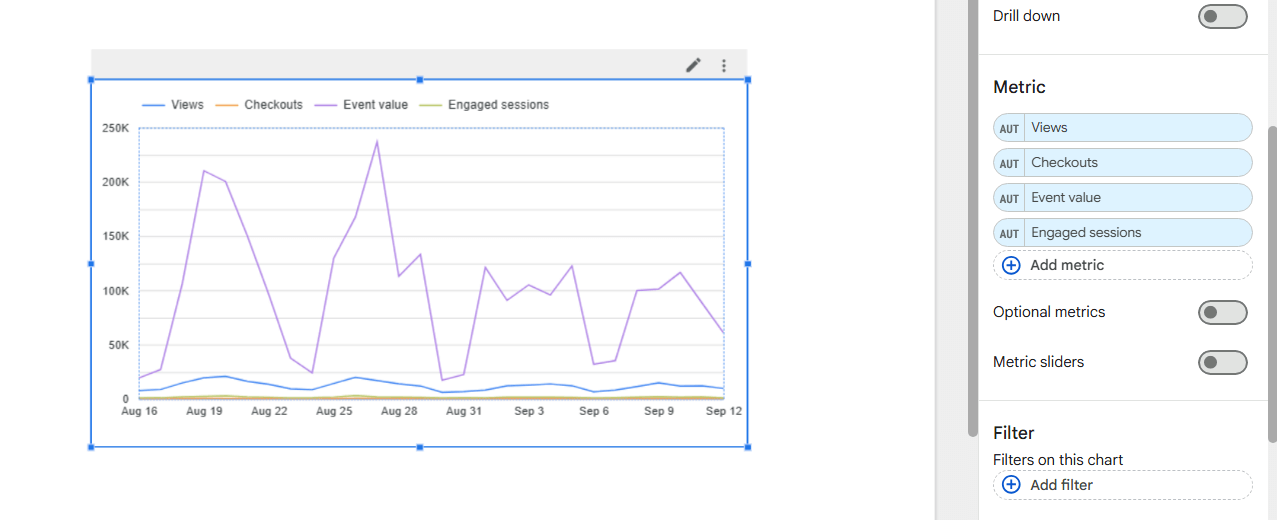Click the pencil edit icon above the chart
1277x520 pixels.
coord(693,65)
